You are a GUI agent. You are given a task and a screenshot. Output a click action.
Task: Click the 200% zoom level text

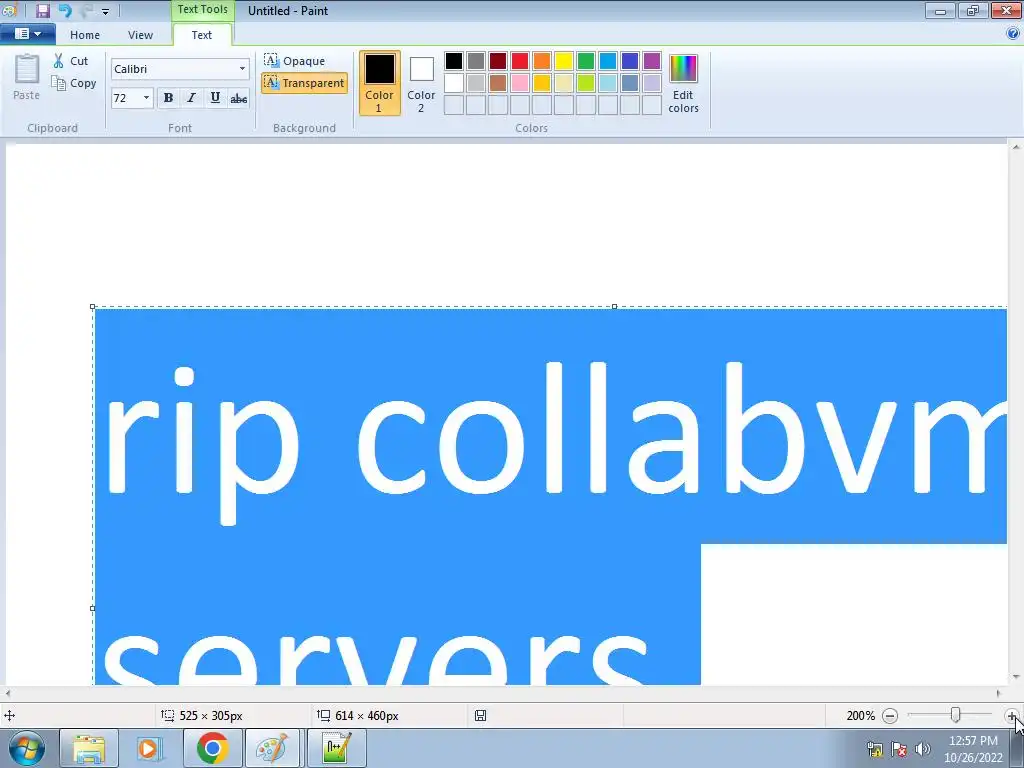tap(860, 716)
